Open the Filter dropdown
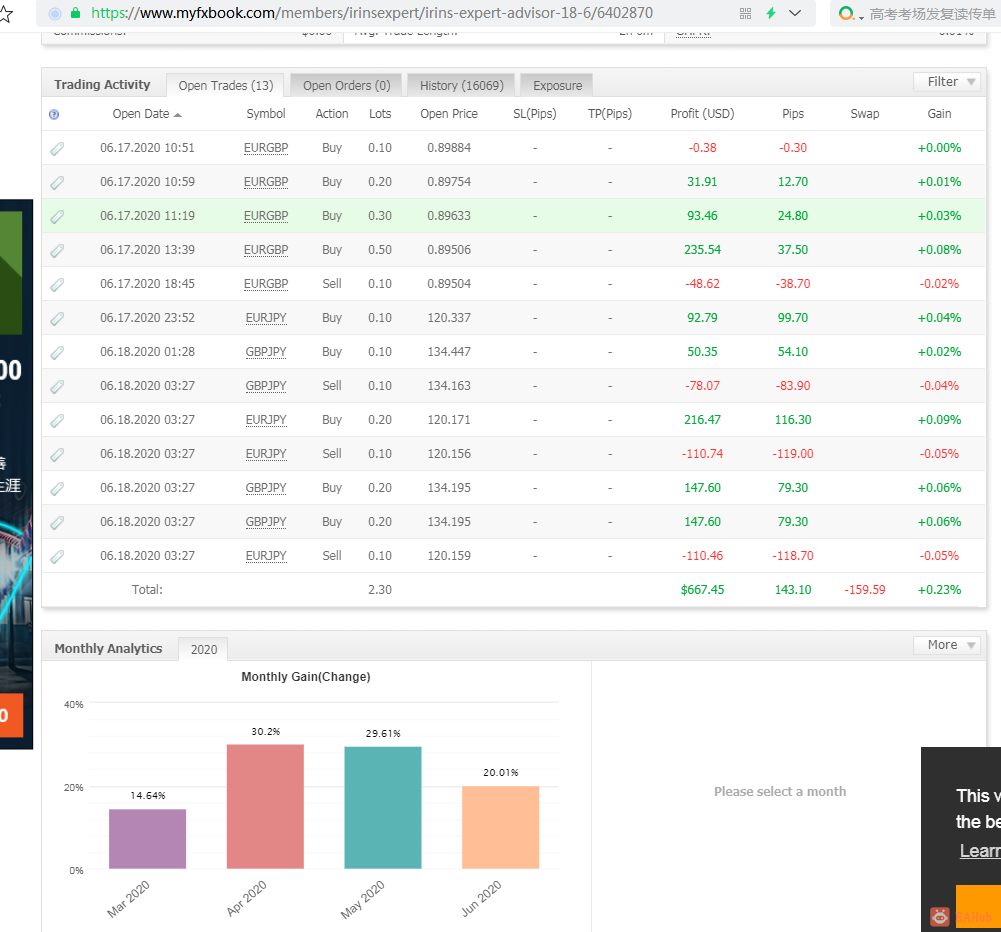 point(946,82)
